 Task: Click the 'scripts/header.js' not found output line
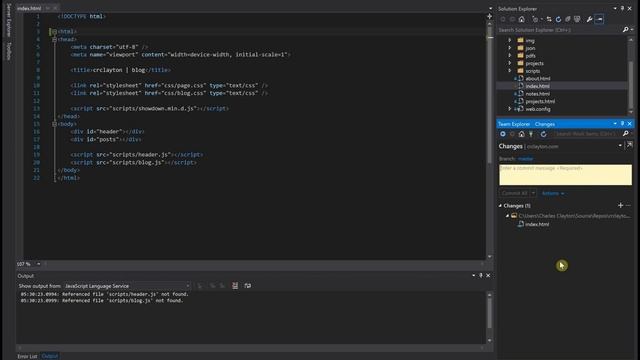click(104, 294)
